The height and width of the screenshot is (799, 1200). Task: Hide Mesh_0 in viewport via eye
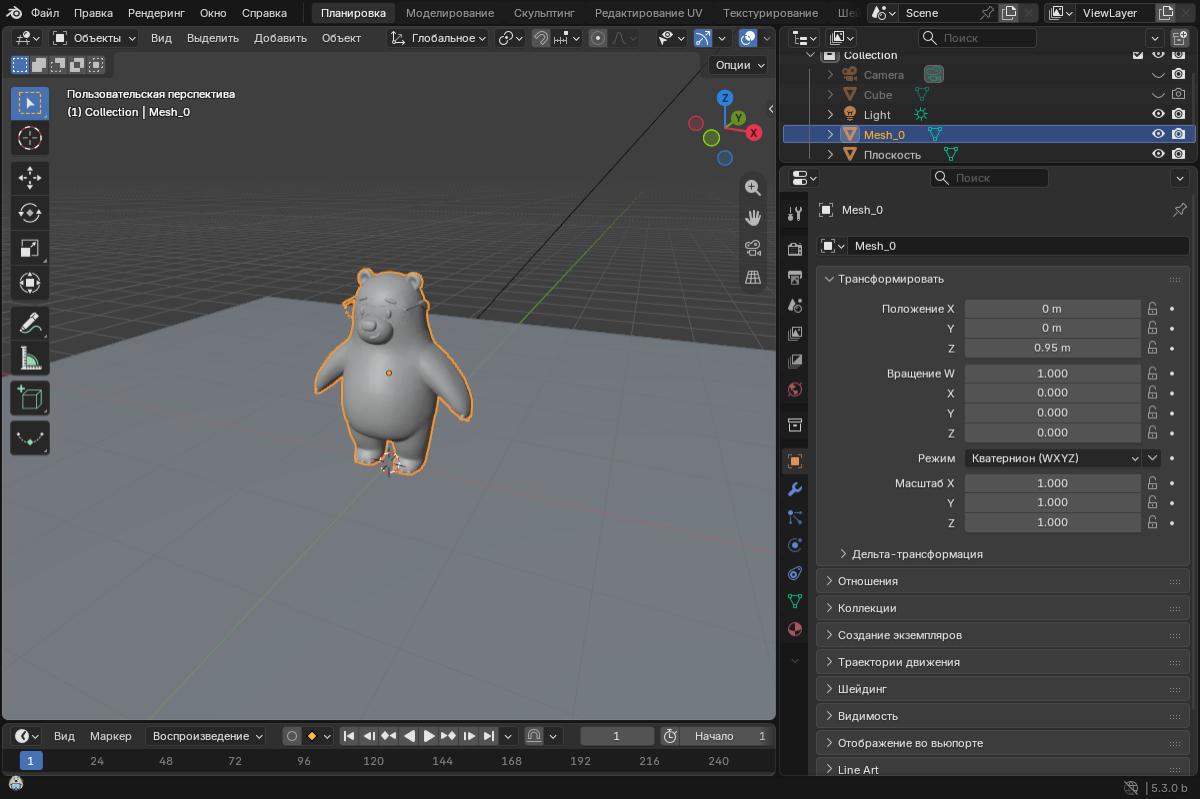pos(1158,134)
